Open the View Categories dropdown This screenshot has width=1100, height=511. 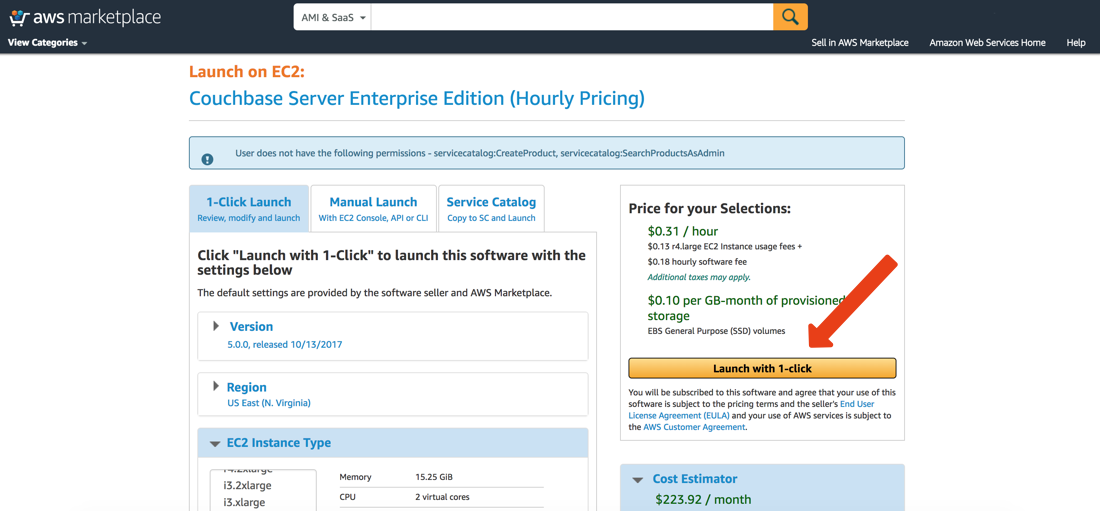(48, 43)
